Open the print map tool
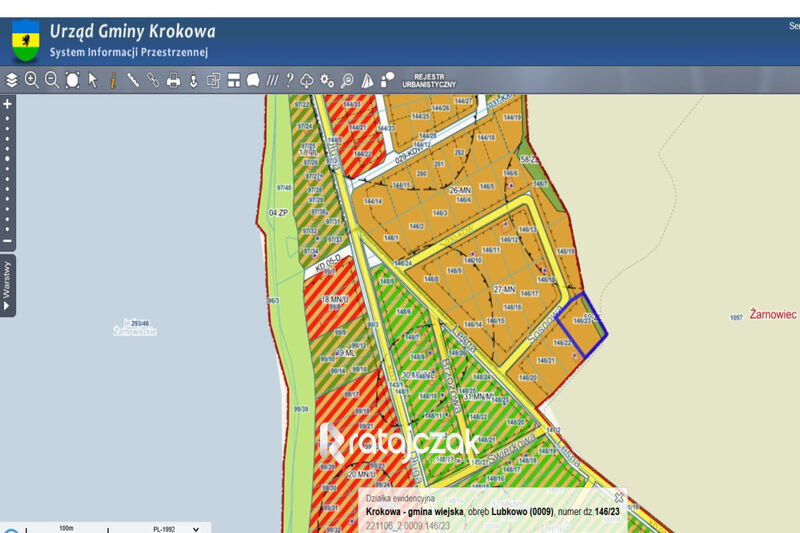The height and width of the screenshot is (533, 800). [173, 80]
